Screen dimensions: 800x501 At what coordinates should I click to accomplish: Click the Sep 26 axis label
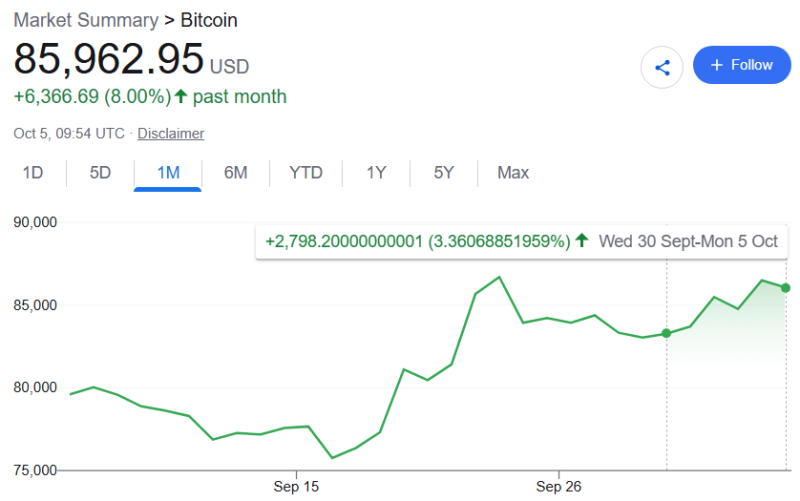tap(559, 486)
